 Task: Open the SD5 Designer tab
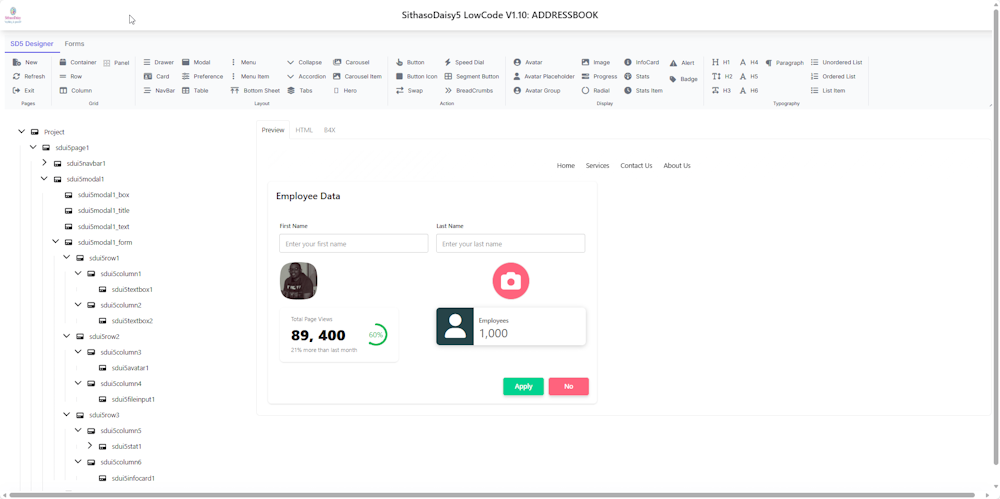point(32,44)
